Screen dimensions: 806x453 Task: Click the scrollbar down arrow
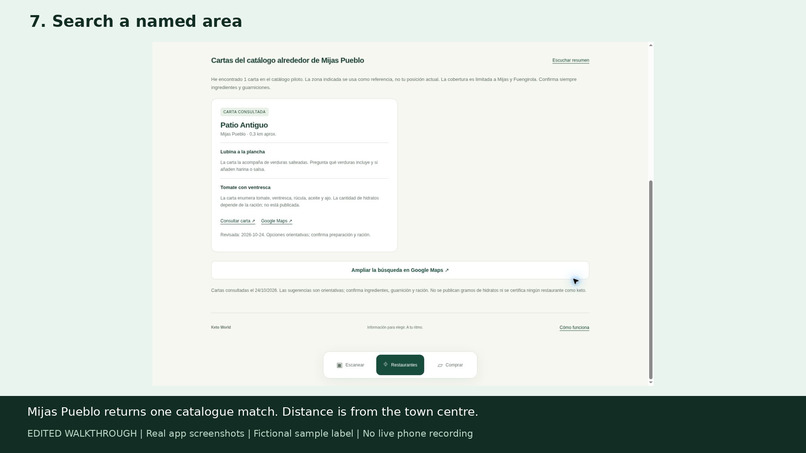651,382
